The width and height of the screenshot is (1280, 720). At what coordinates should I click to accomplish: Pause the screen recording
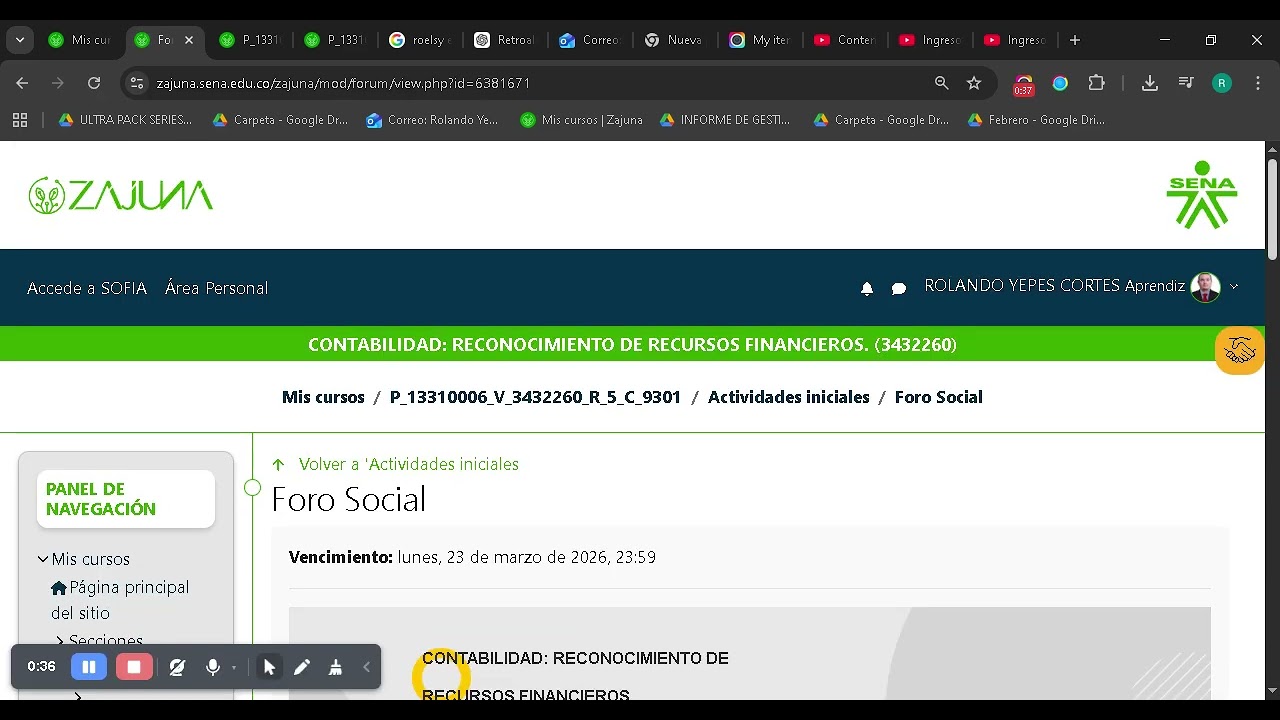[x=88, y=667]
